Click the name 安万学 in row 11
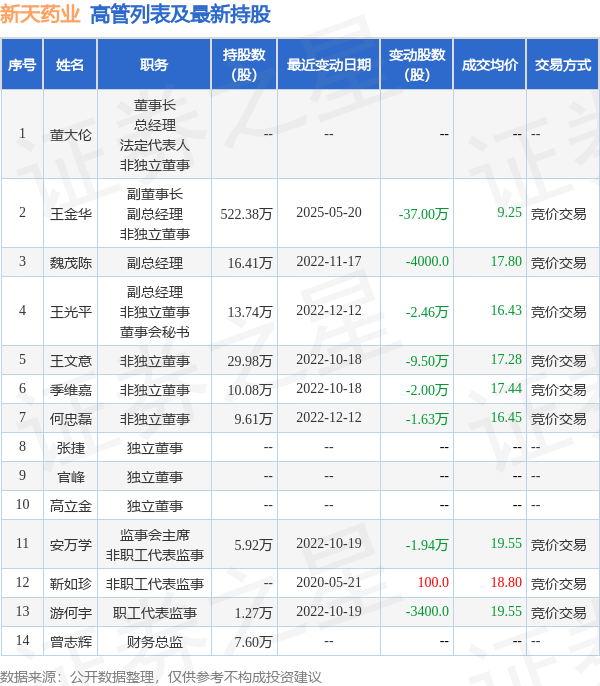This screenshot has width=600, height=686. [x=70, y=545]
